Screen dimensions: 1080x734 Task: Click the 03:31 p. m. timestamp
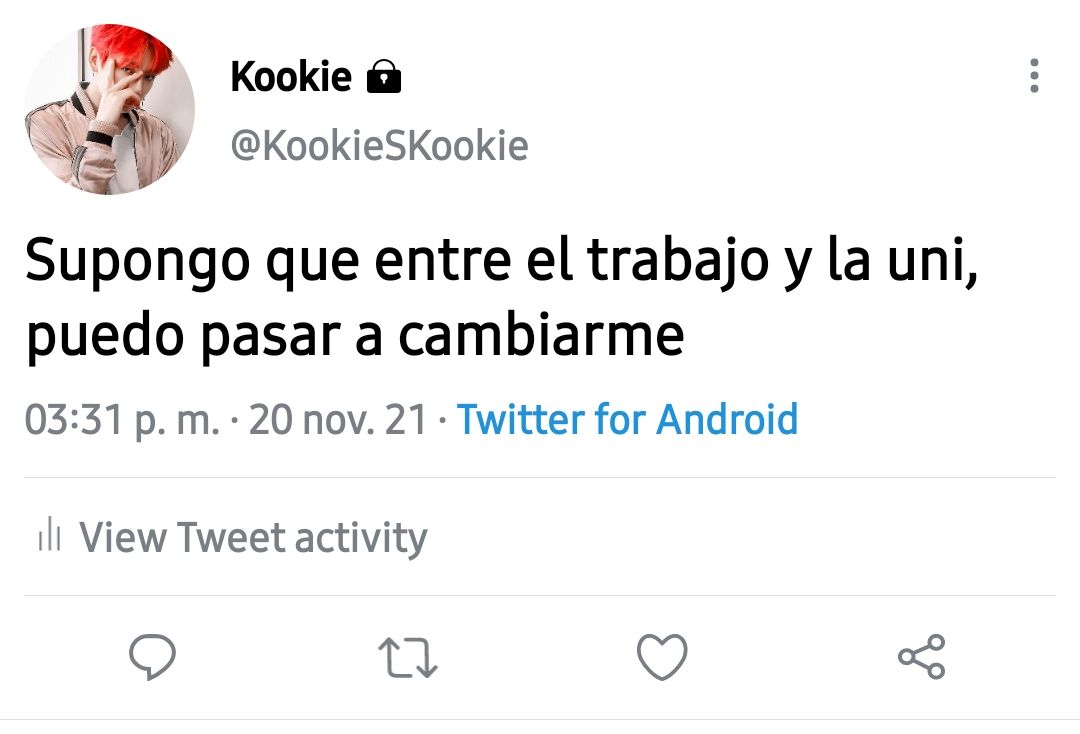point(122,420)
